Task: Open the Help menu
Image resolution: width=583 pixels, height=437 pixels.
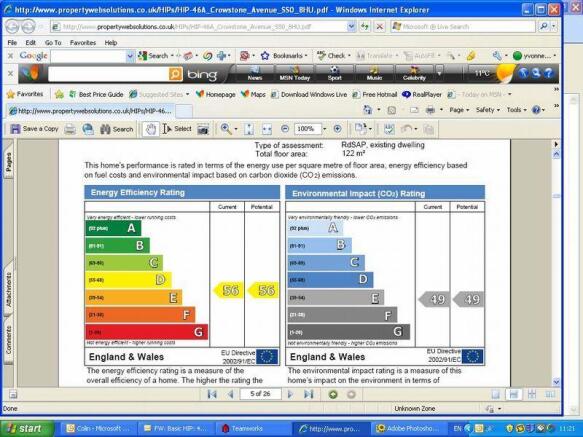Action: pos(111,43)
